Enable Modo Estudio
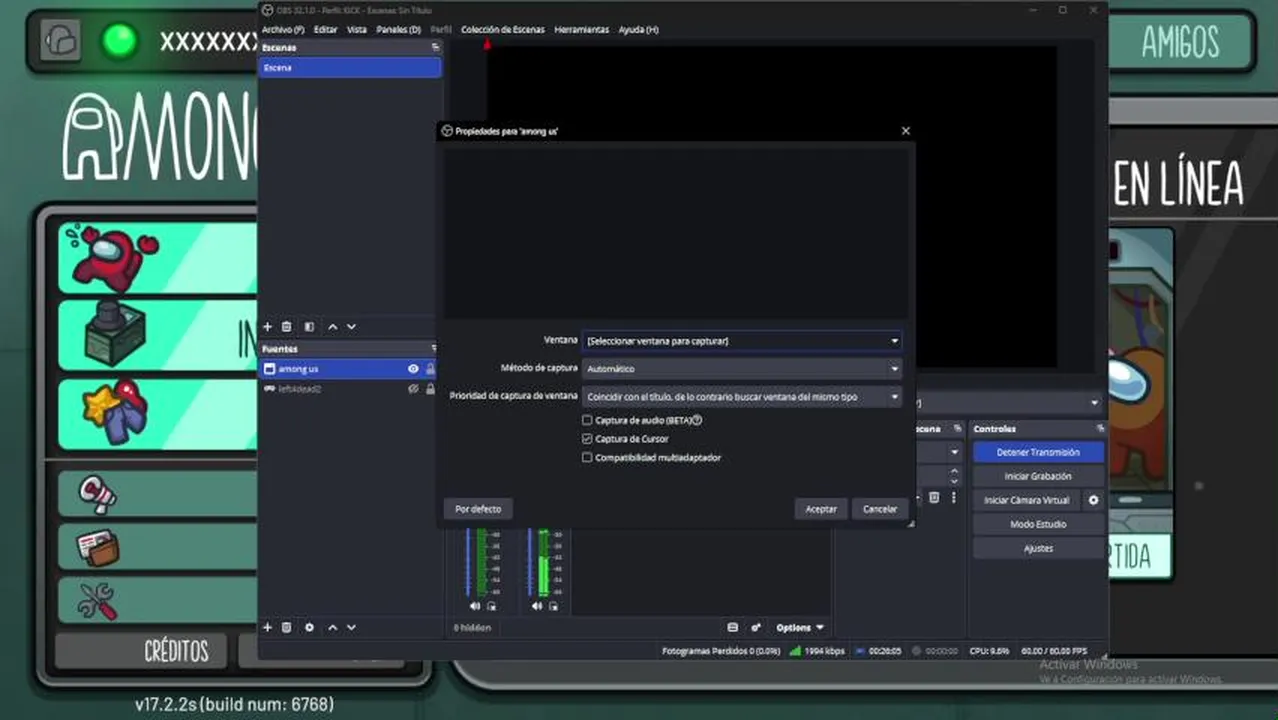This screenshot has width=1278, height=720. point(1038,524)
